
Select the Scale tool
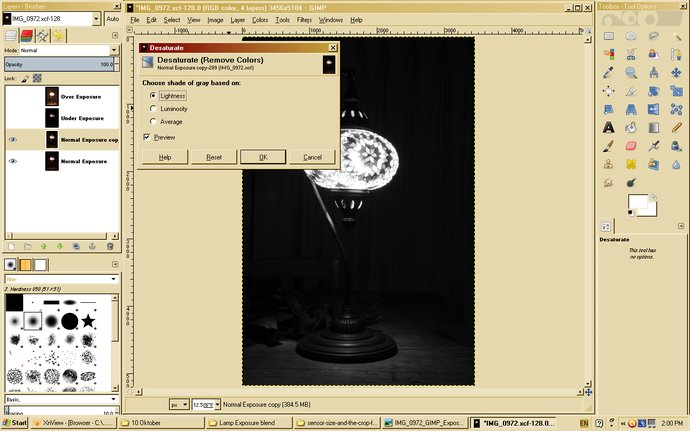coord(676,91)
